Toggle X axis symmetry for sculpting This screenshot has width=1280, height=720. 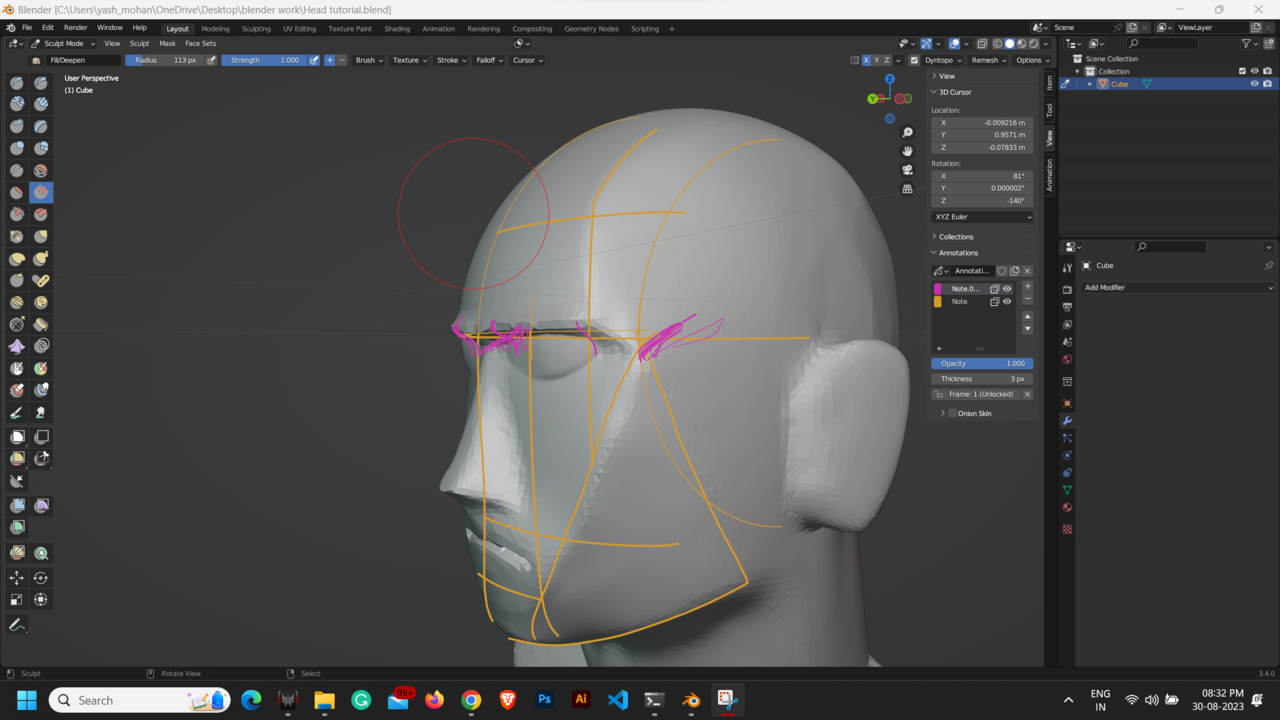[x=866, y=60]
